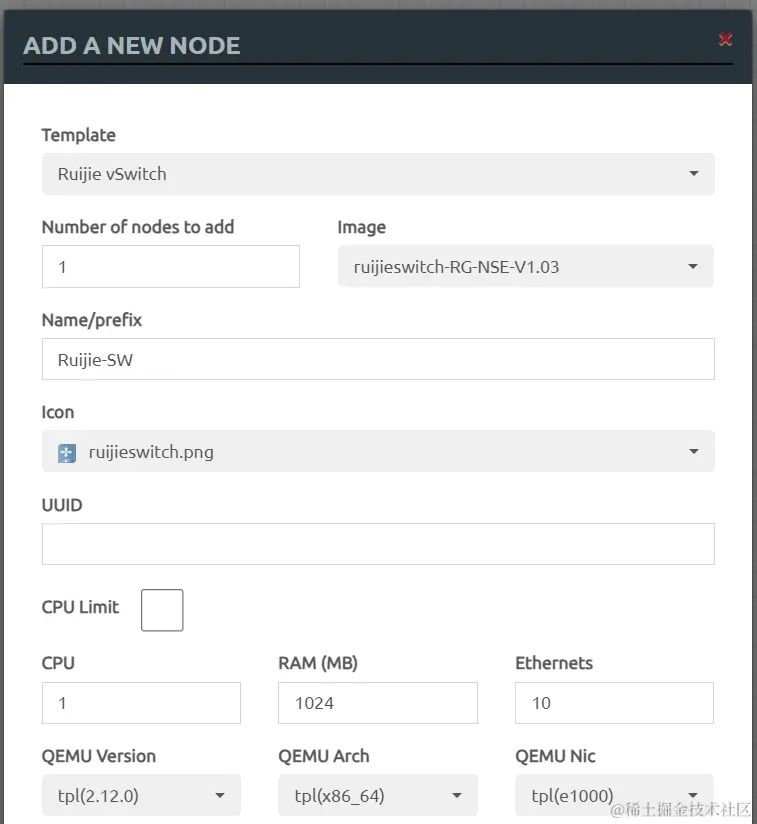The image size is (757, 824).
Task: Enable the CPU Limit checkbox
Action: pos(162,610)
